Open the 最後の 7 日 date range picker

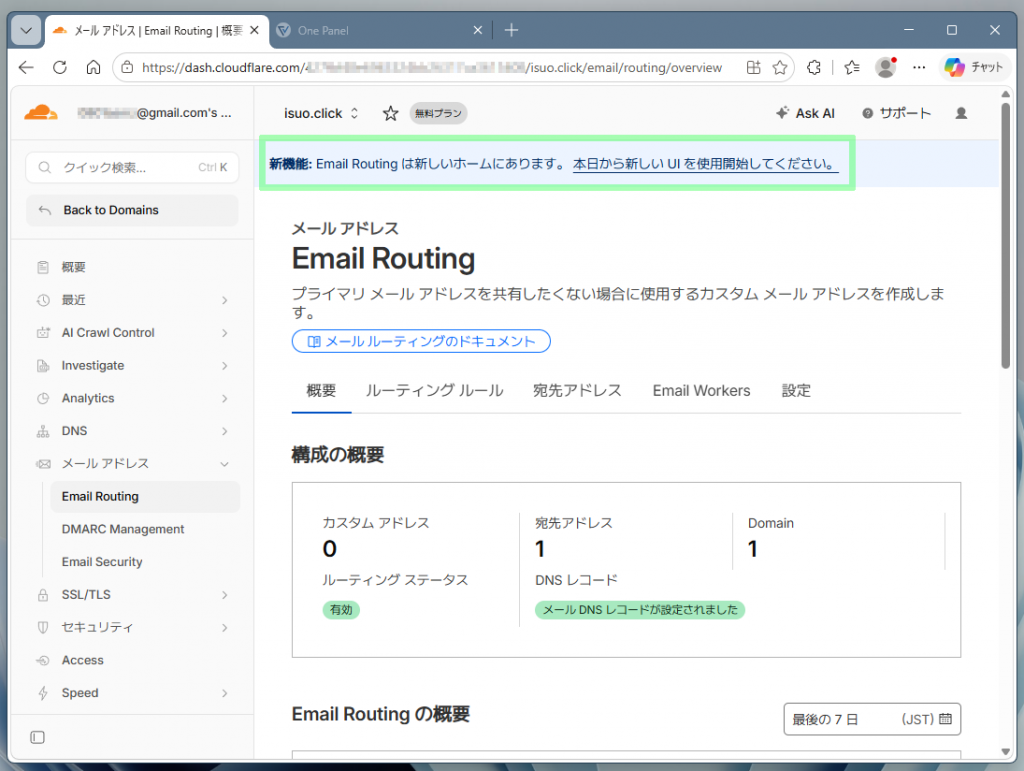[872, 719]
